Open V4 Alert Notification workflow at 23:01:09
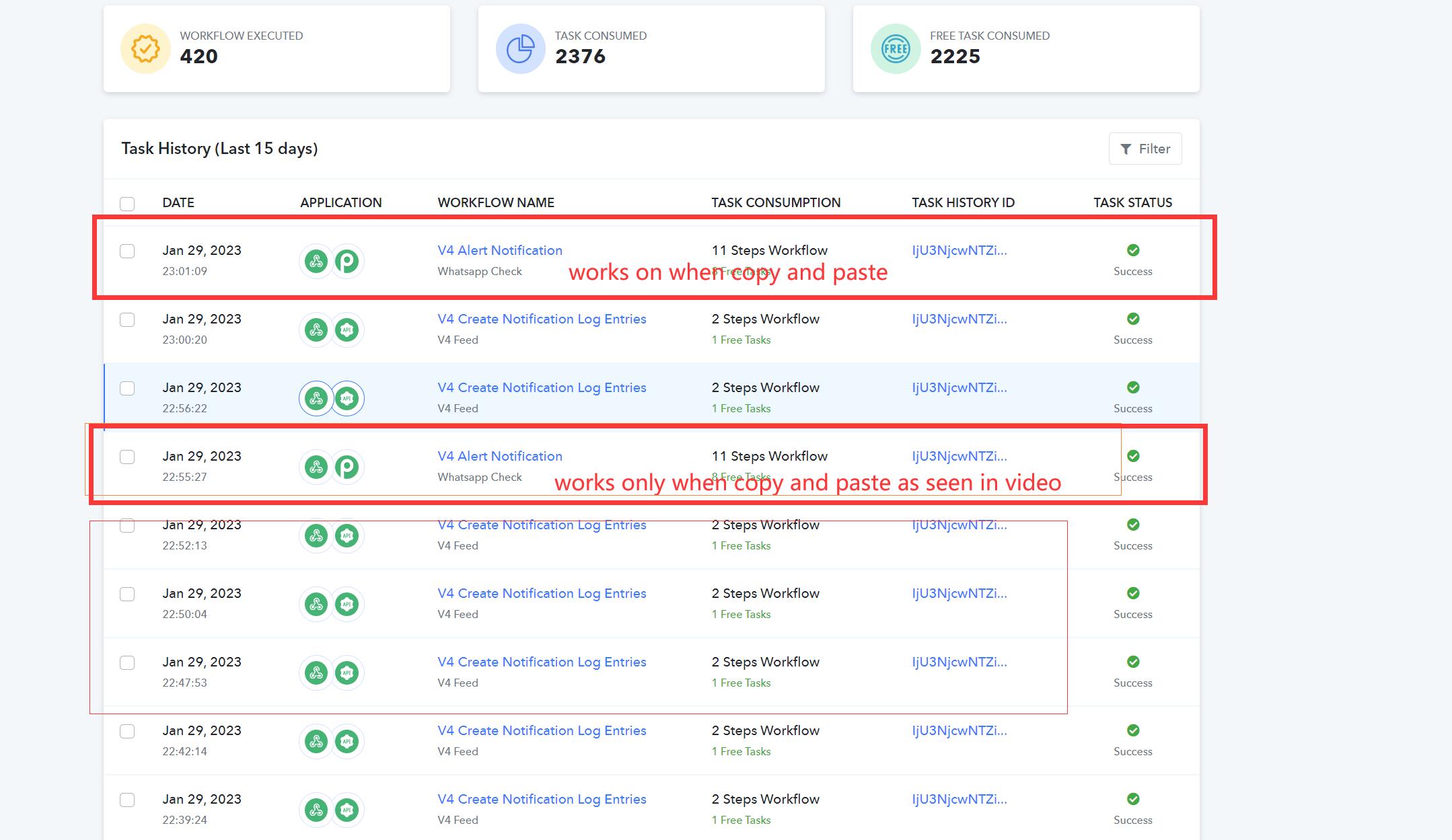This screenshot has width=1452, height=840. tap(500, 250)
